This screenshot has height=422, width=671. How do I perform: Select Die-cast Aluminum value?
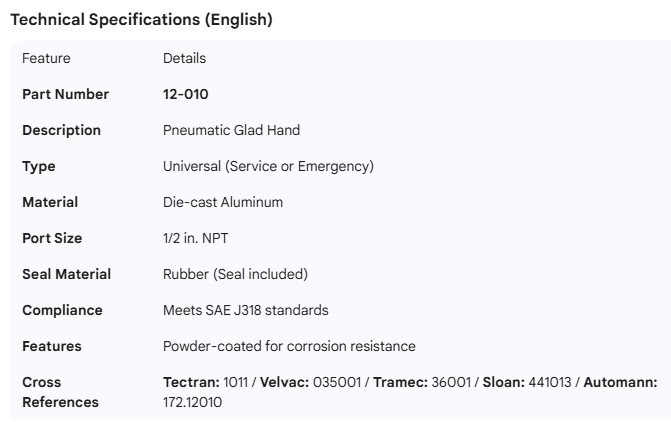pos(222,202)
